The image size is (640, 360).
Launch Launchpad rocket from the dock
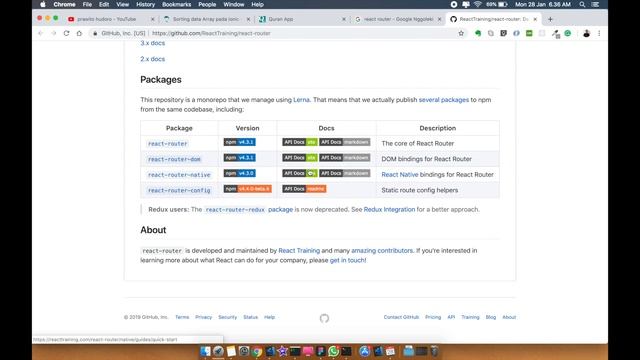point(218,351)
